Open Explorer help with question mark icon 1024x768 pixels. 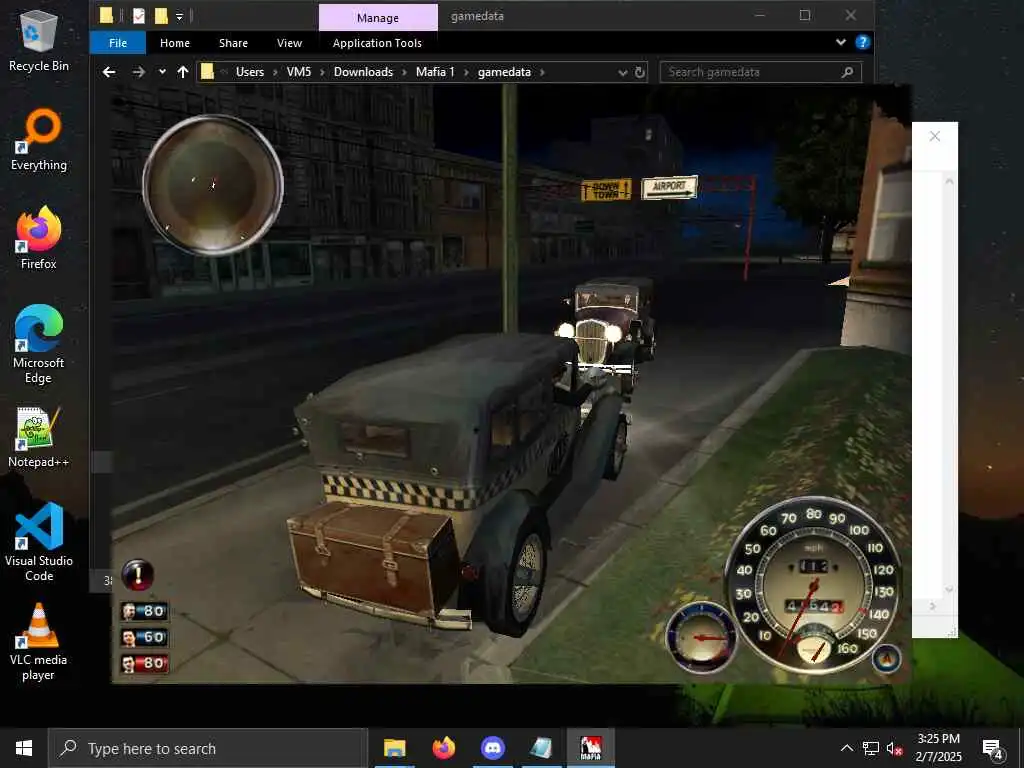click(x=863, y=42)
